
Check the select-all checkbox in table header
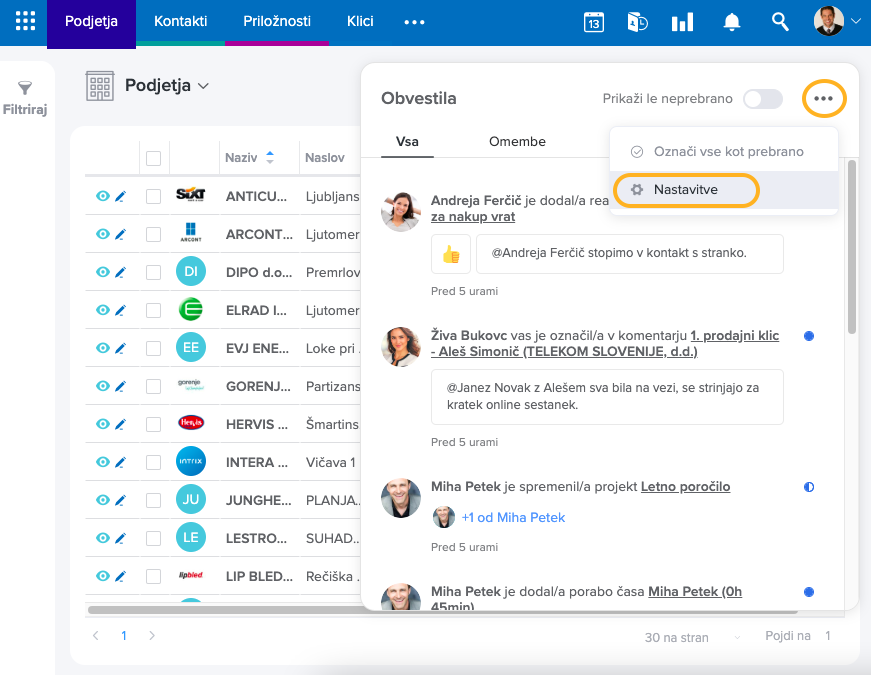click(x=153, y=158)
